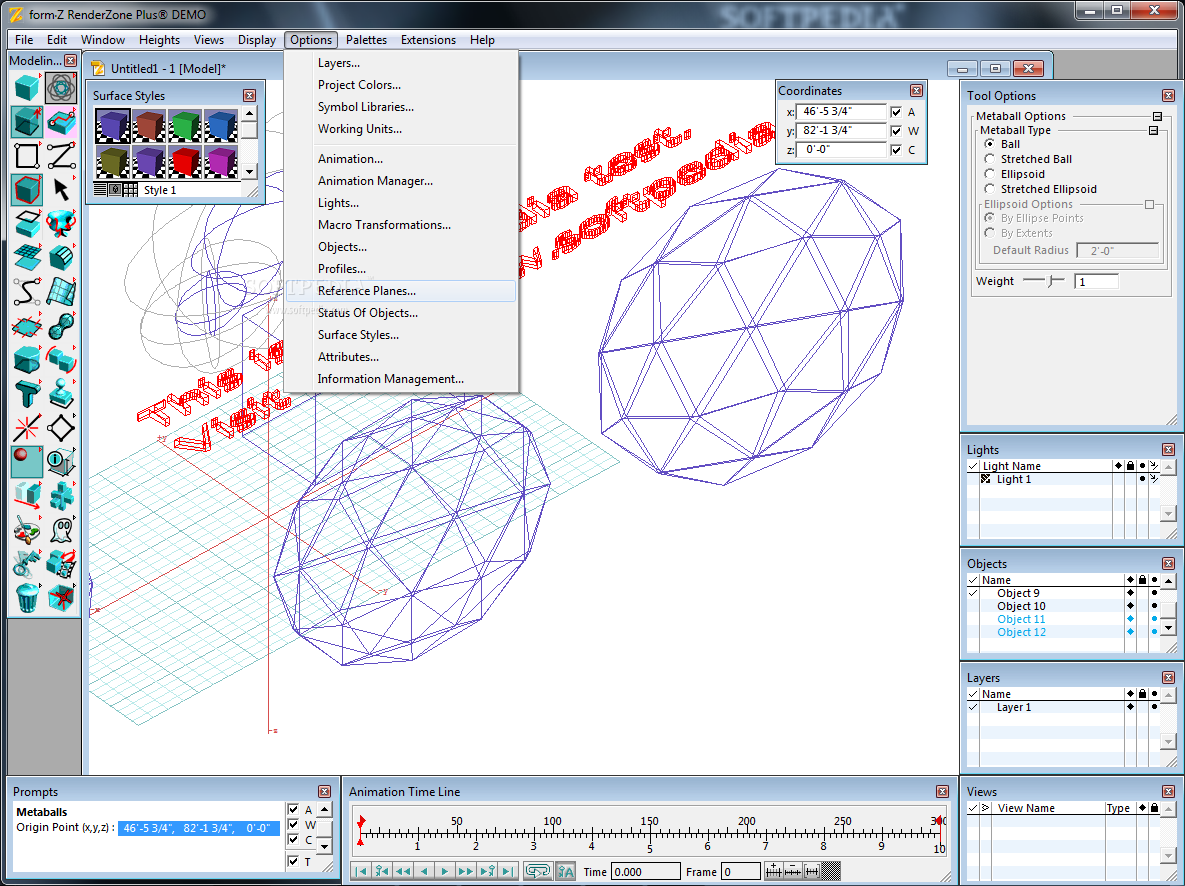Toggle the C checkbox in Coordinates panel

coord(896,150)
